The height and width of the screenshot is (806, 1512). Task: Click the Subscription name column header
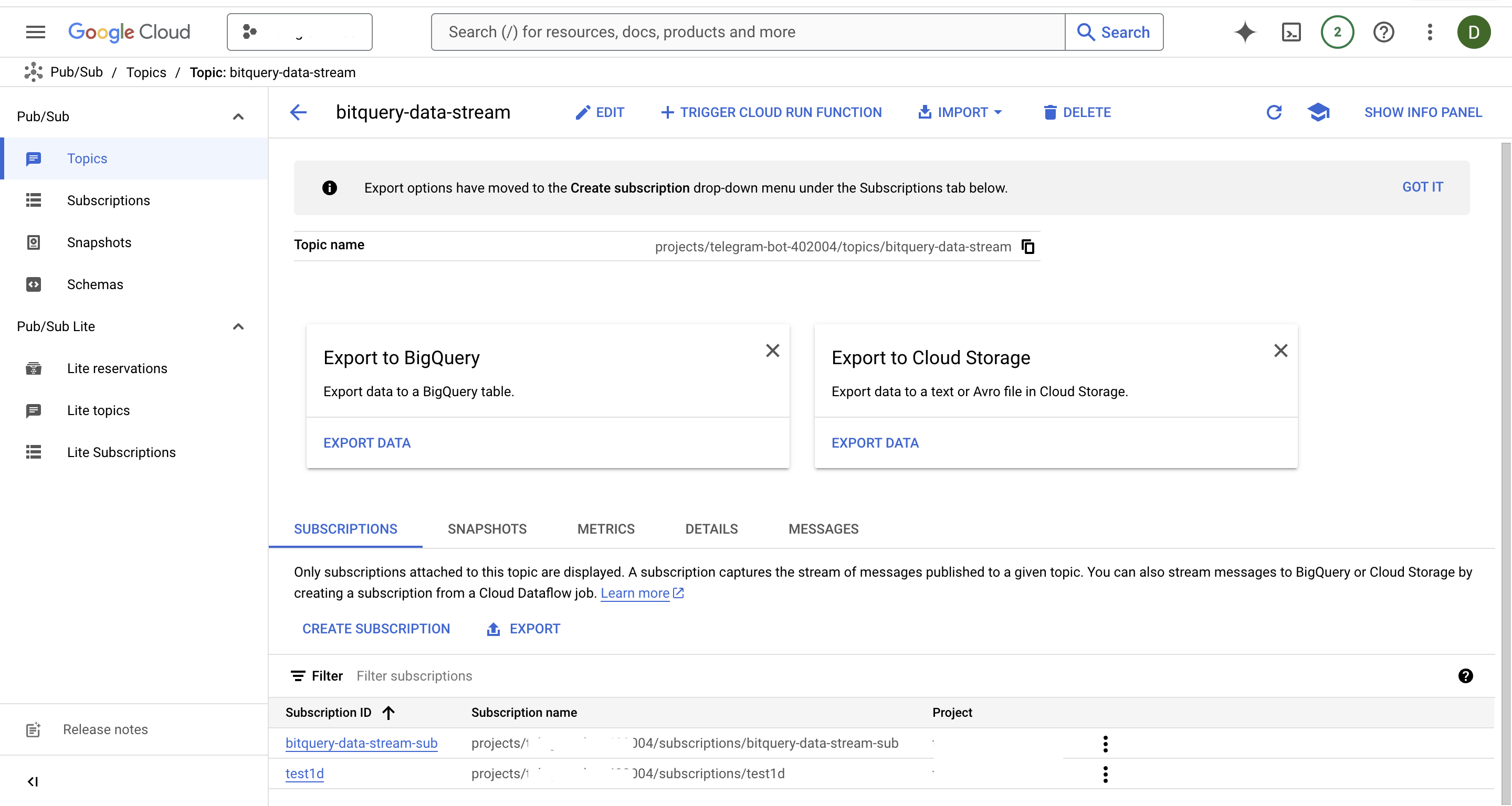[x=523, y=712]
